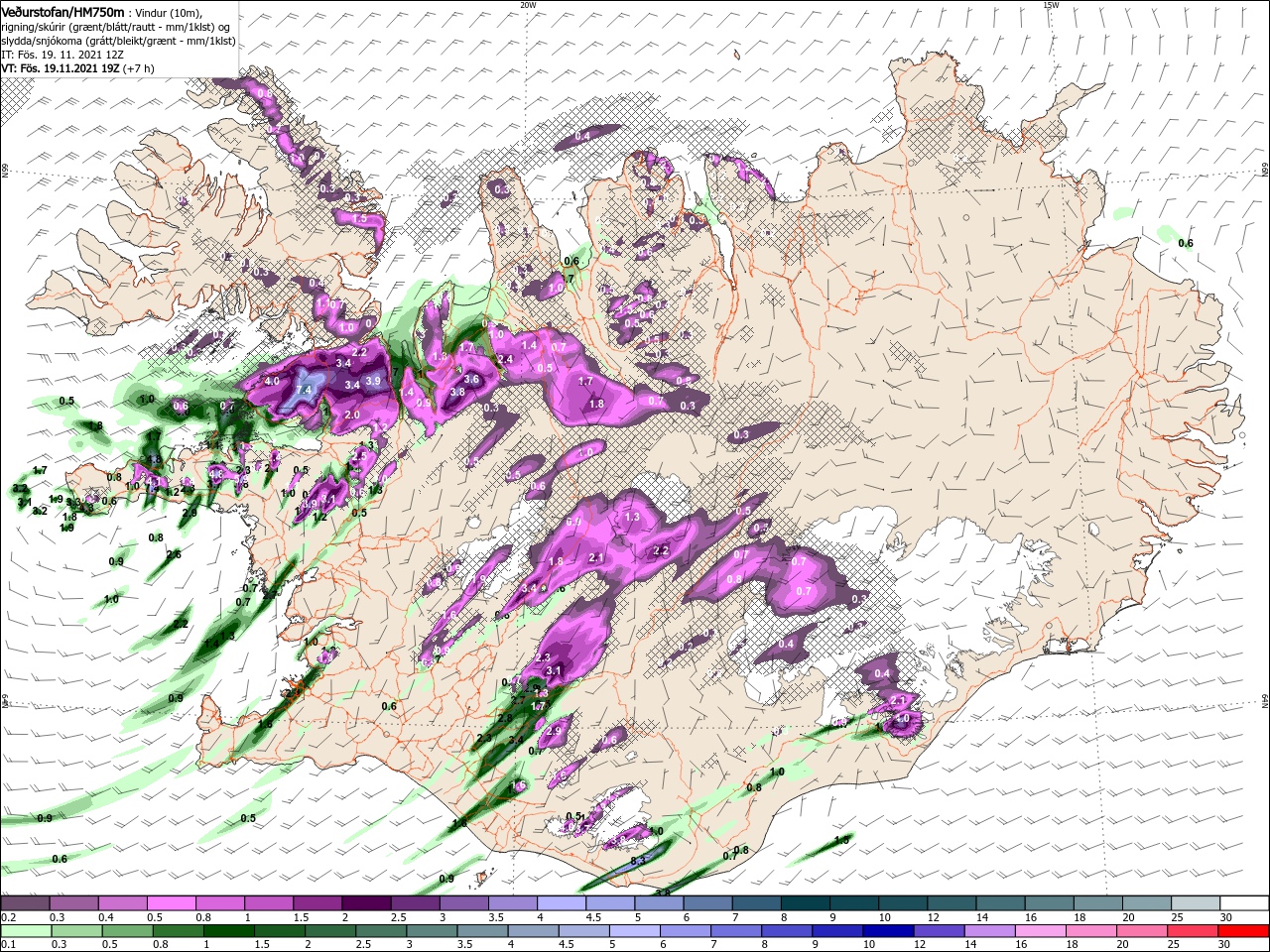Image resolution: width=1270 pixels, height=952 pixels.
Task: Click the '7.4' precipitation value on the map
Action: tap(305, 391)
